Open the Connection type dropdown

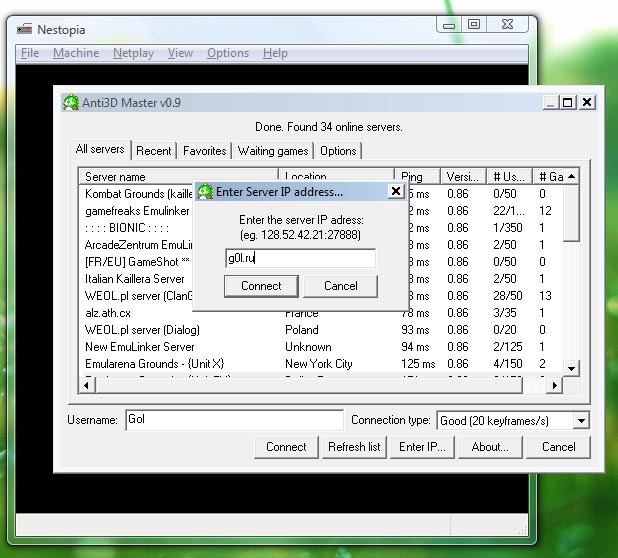[x=581, y=421]
